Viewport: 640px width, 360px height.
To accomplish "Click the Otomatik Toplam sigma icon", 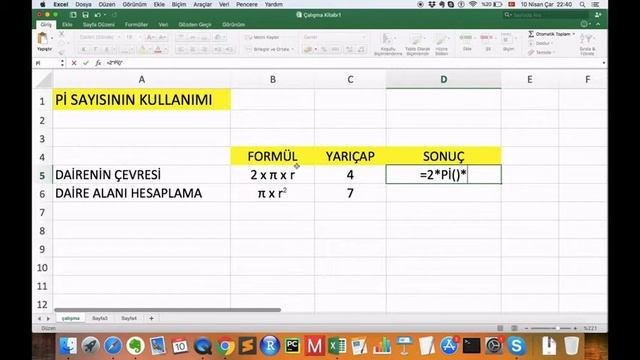I will point(531,34).
